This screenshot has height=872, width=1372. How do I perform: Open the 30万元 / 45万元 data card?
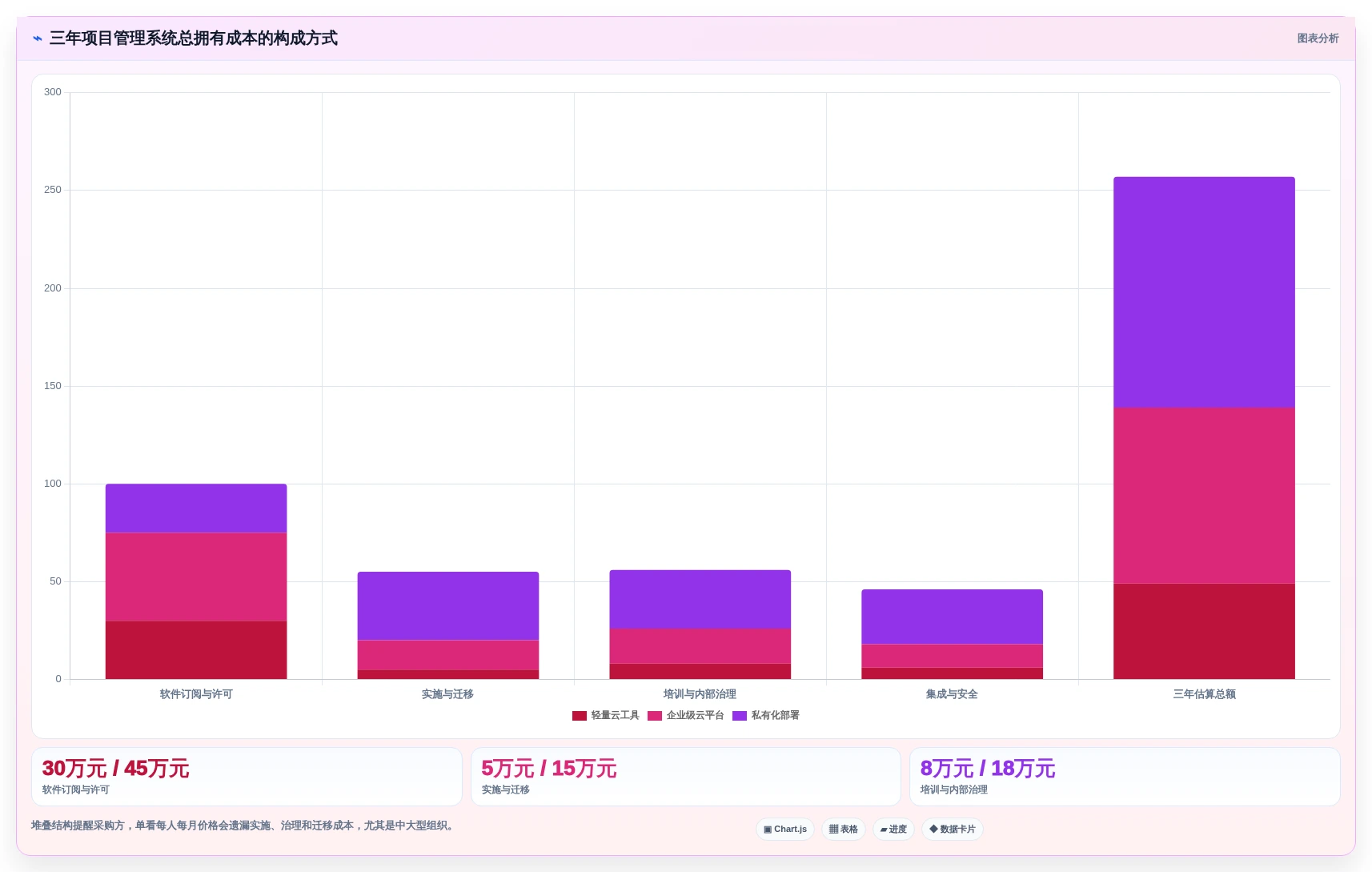[247, 777]
